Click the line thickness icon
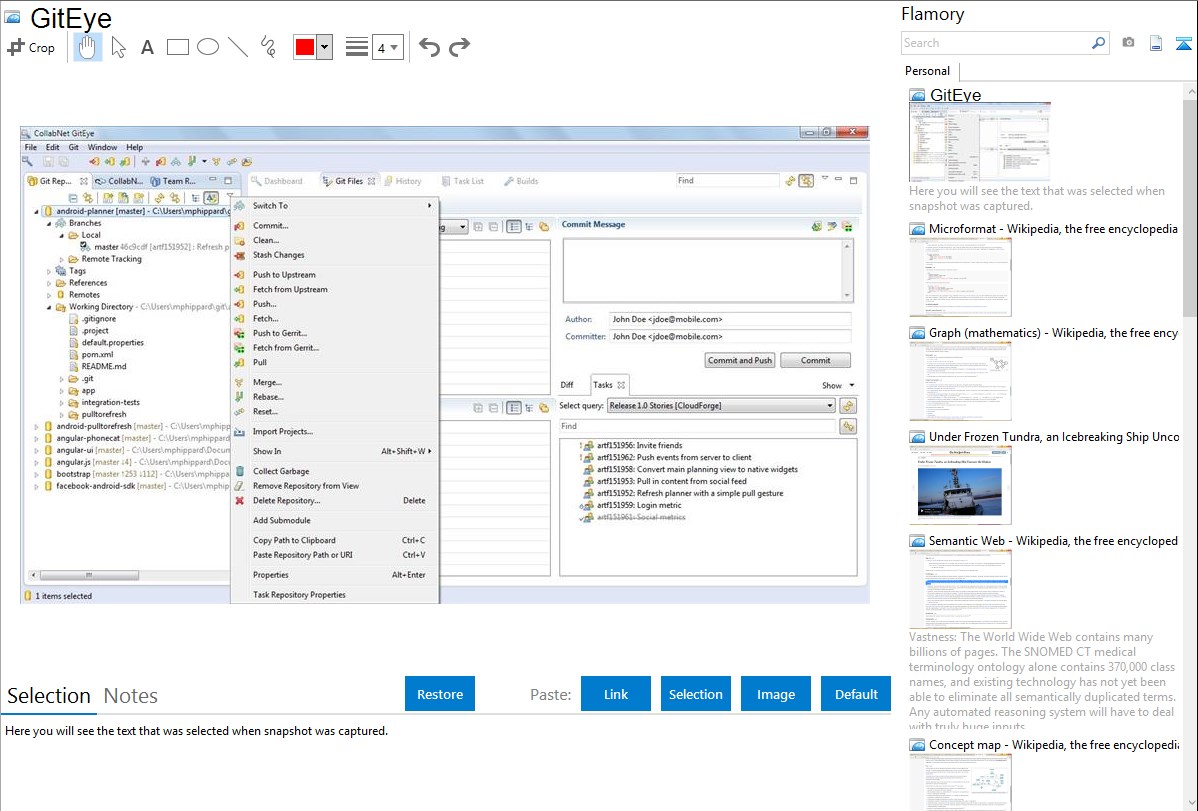The width and height of the screenshot is (1198, 811). click(357, 47)
